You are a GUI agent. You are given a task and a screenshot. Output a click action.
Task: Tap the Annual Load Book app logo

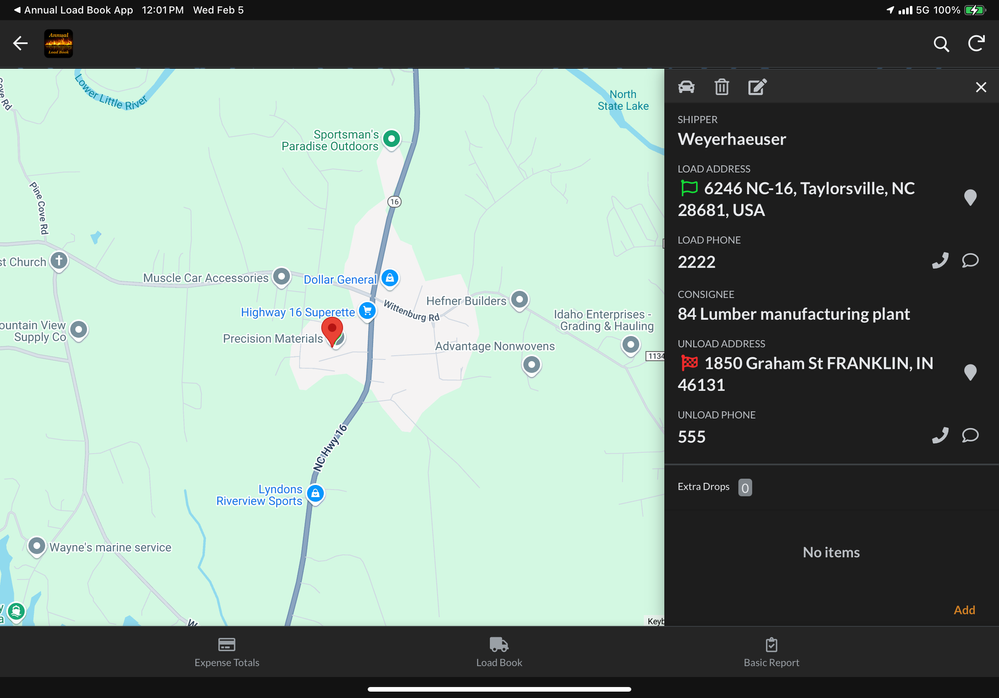(58, 43)
